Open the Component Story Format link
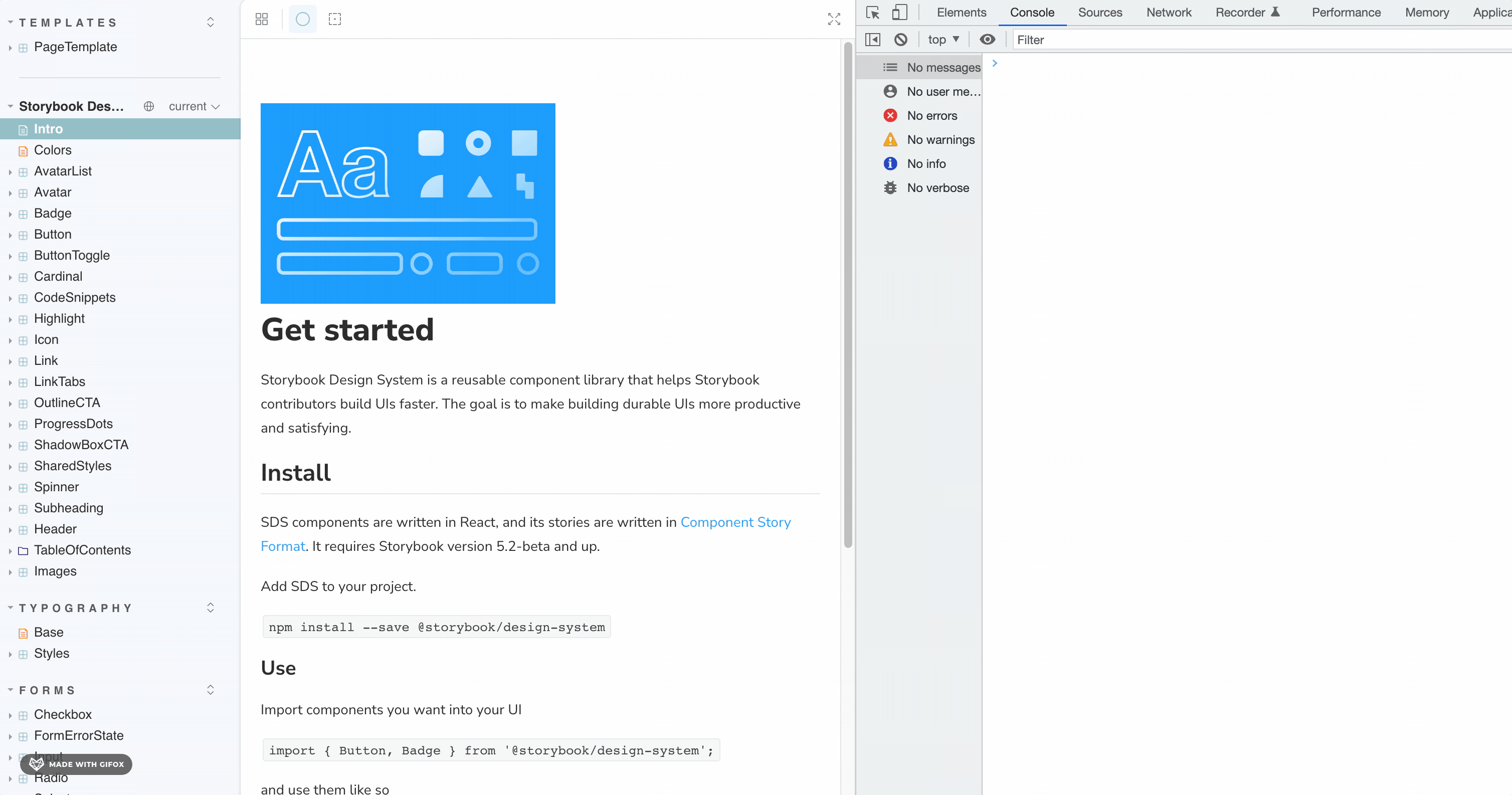The width and height of the screenshot is (1512, 795). pyautogui.click(x=735, y=522)
